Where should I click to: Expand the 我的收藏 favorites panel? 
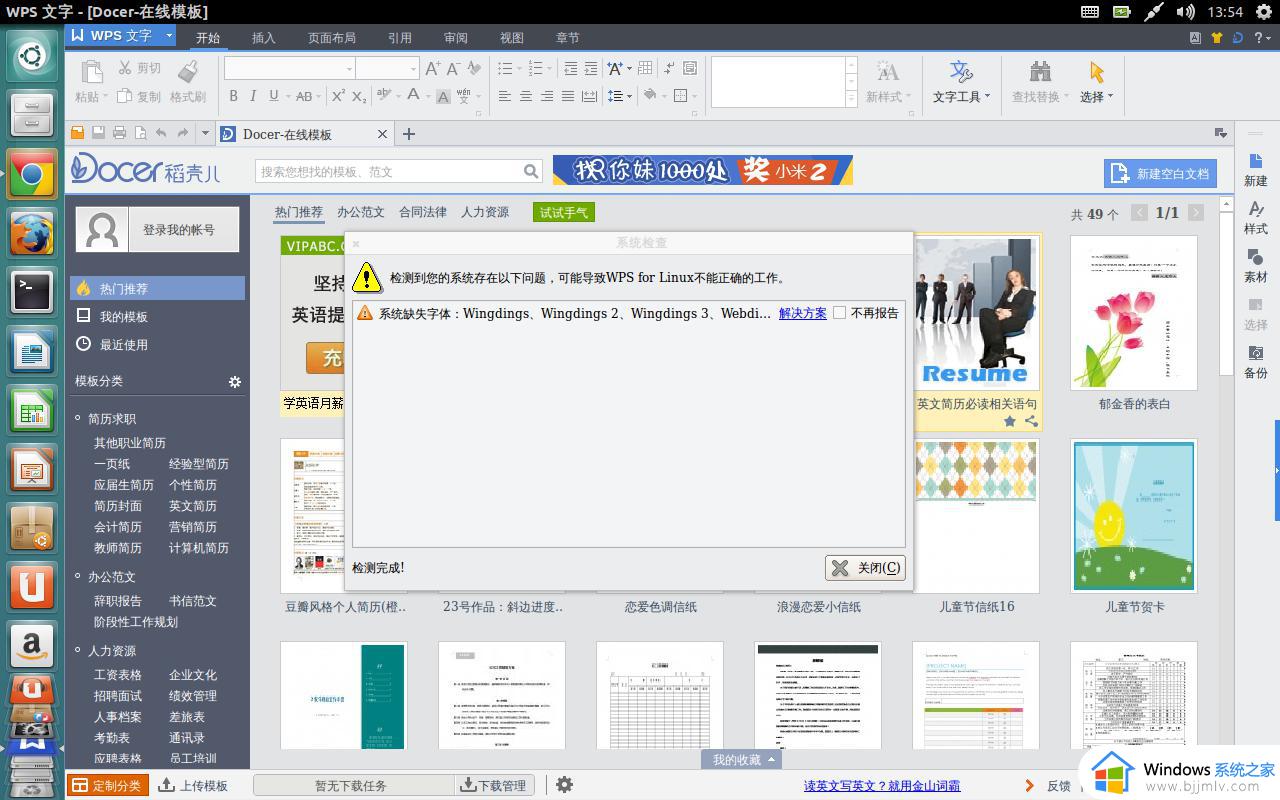tap(741, 760)
